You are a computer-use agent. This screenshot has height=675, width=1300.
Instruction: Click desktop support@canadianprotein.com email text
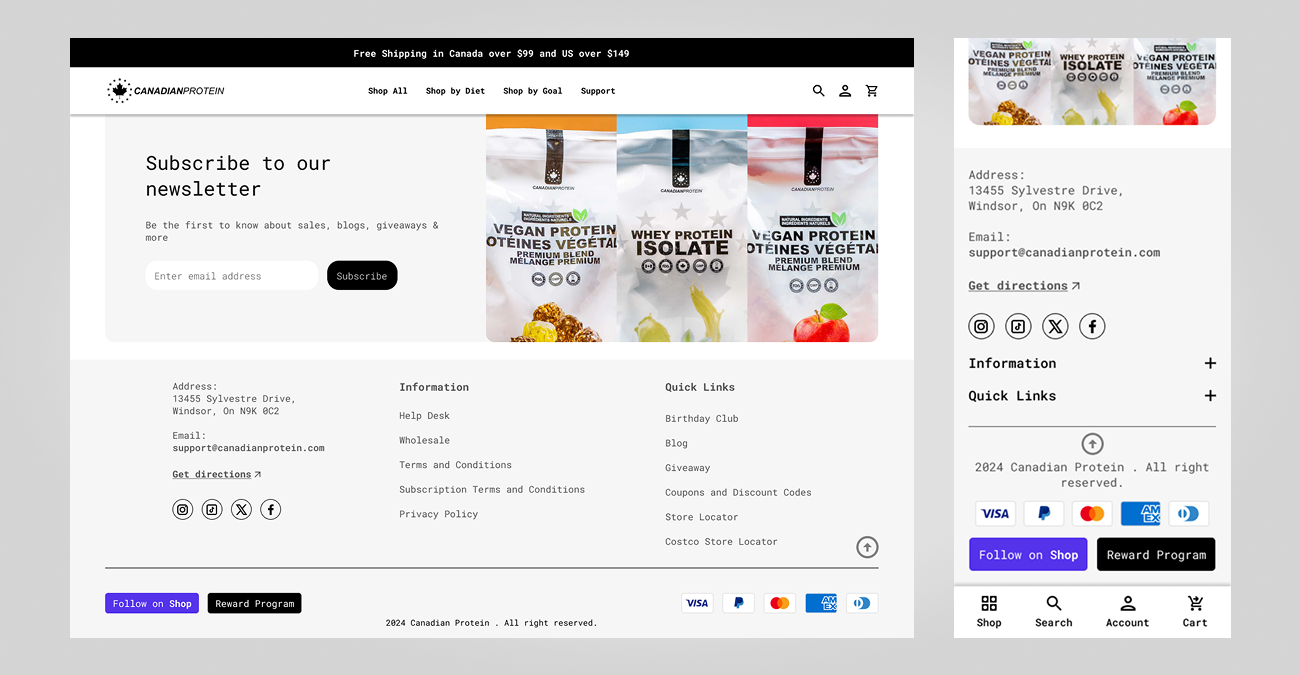pos(248,448)
